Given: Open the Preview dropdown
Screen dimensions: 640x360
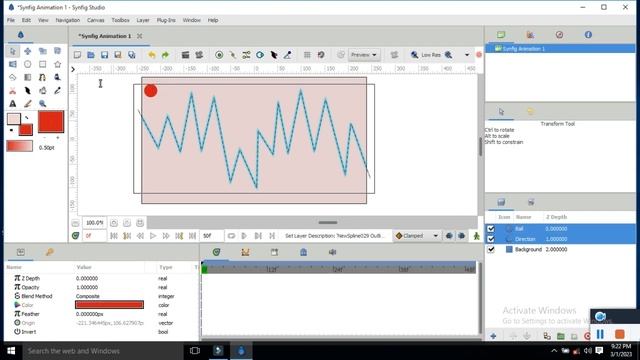Looking at the screenshot, I should (363, 55).
